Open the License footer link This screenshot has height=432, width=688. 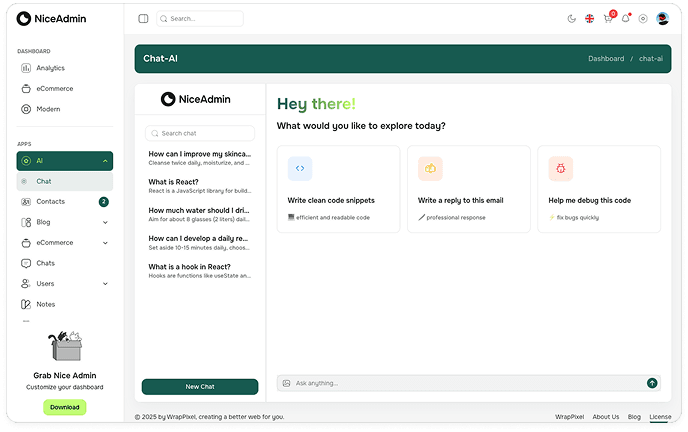[x=660, y=417]
